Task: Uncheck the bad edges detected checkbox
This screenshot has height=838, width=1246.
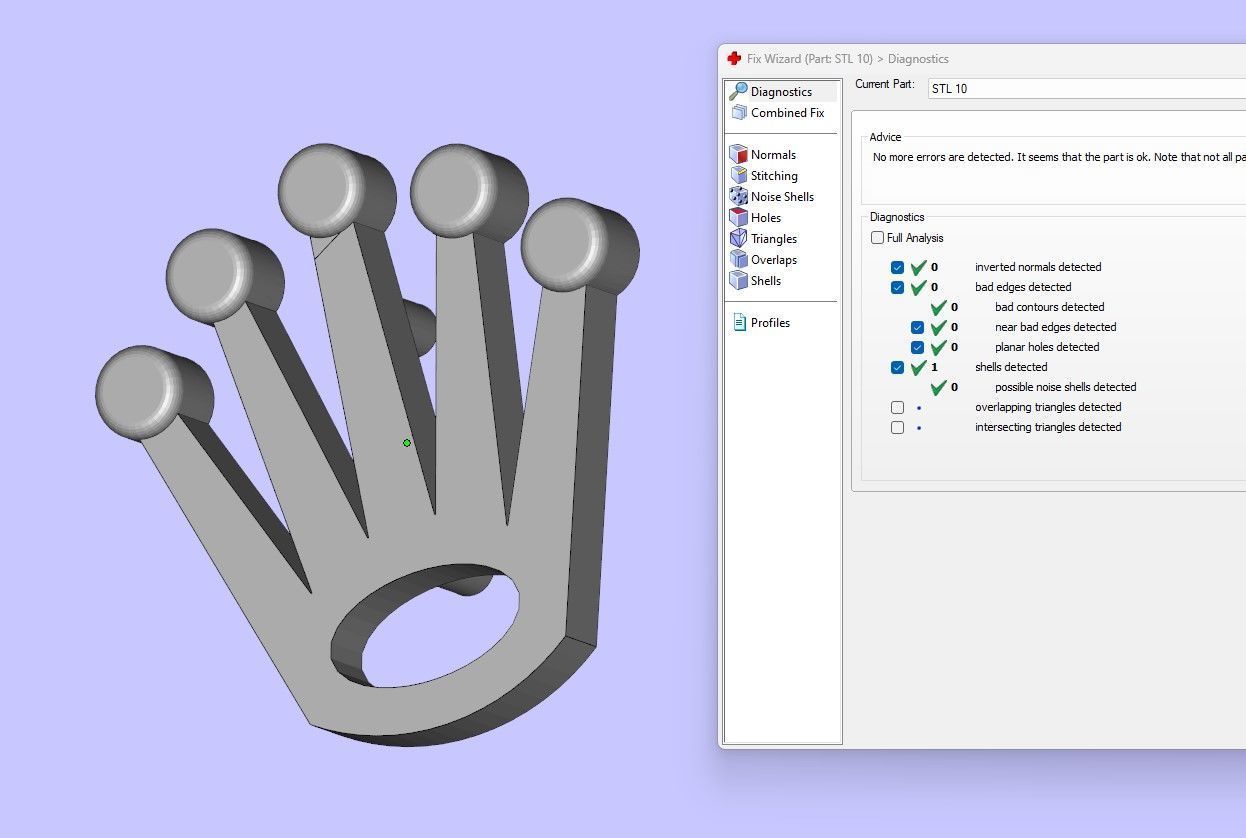Action: pyautogui.click(x=897, y=287)
